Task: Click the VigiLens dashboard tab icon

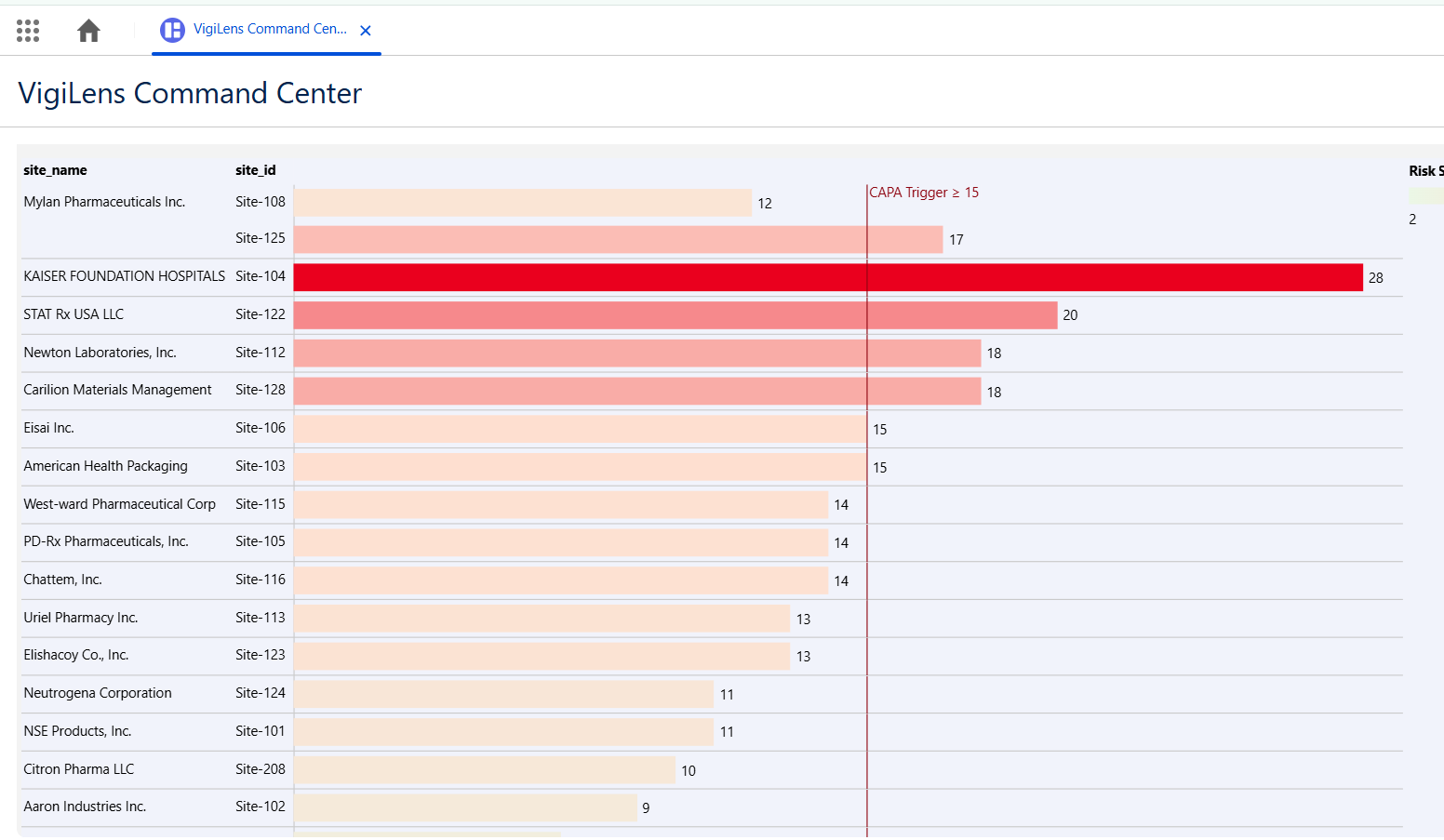Action: tap(172, 31)
